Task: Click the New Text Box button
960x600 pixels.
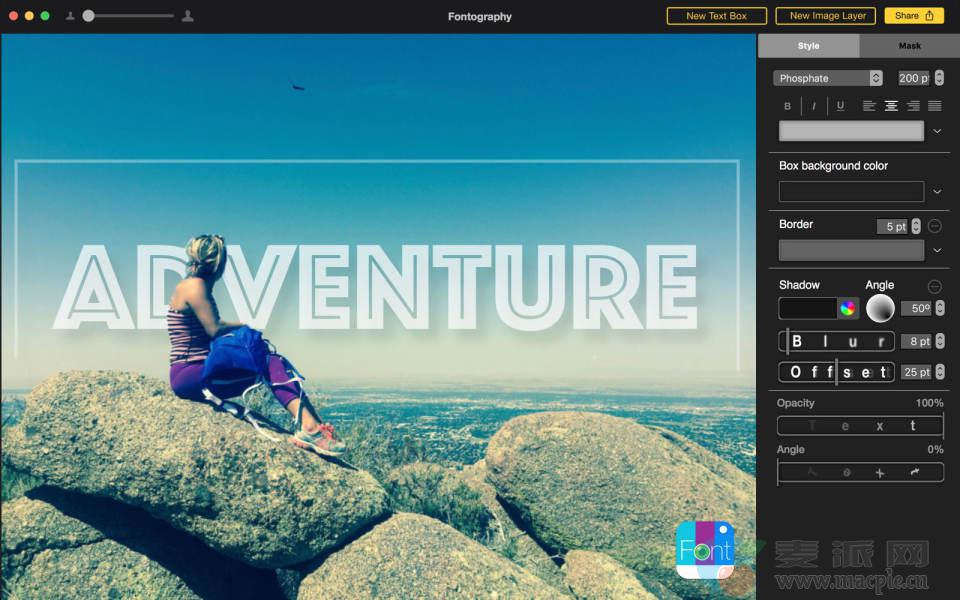Action: pyautogui.click(x=716, y=16)
